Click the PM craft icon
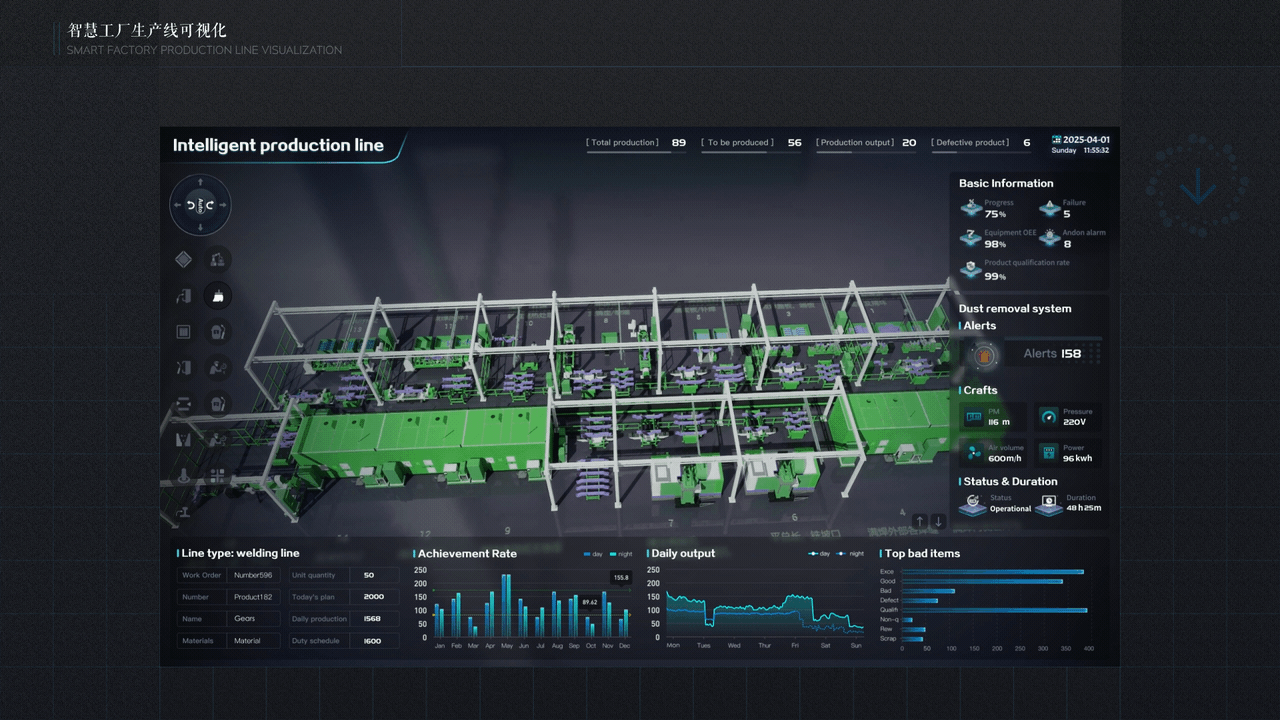The image size is (1280, 720). (x=973, y=417)
